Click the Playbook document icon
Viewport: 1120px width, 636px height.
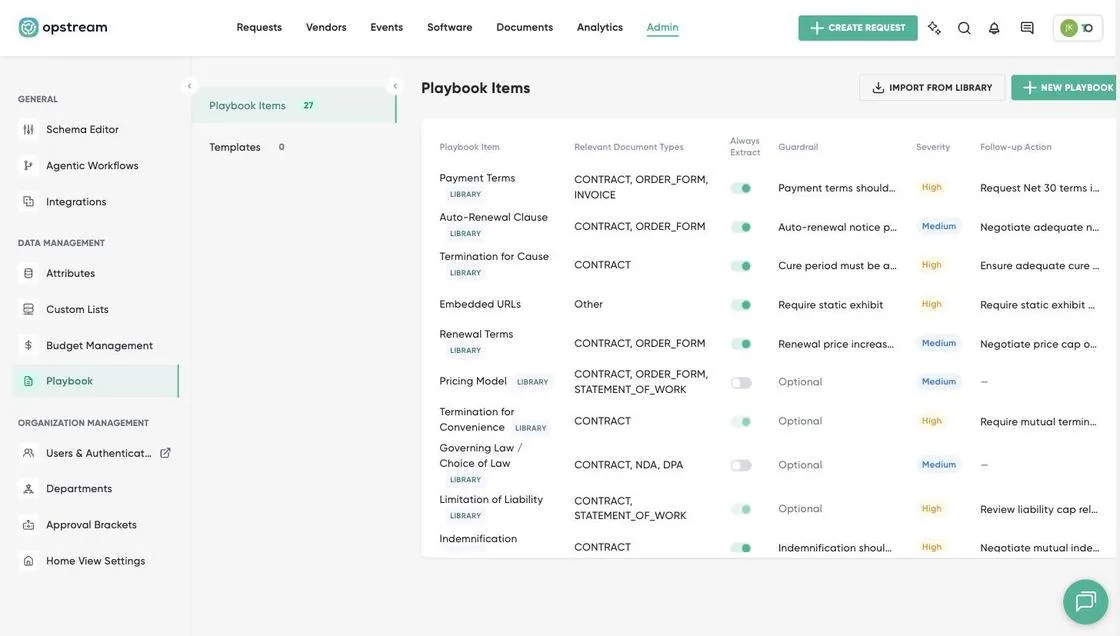29,381
